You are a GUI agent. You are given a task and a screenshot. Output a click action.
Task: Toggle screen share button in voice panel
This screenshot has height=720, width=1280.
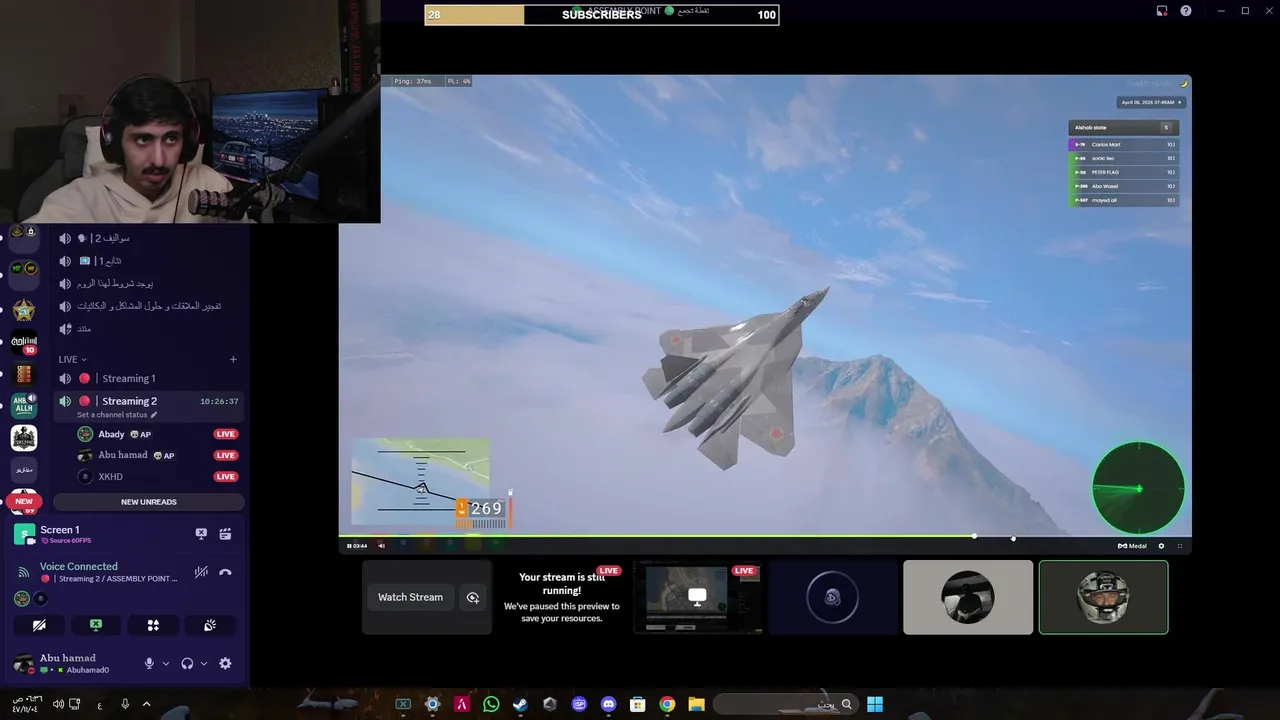tap(96, 625)
